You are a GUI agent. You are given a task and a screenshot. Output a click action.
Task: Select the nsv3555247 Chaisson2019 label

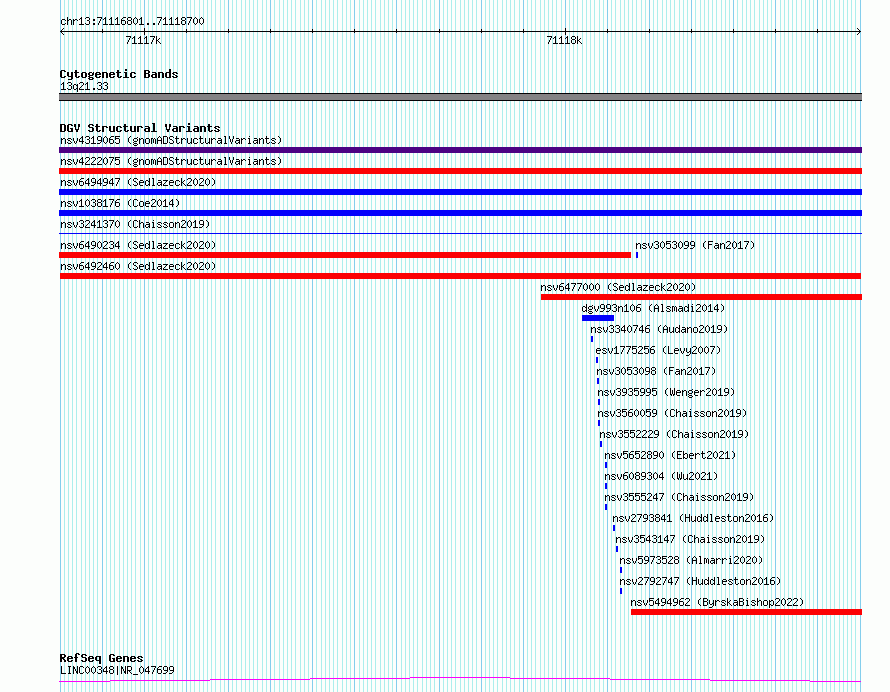[x=679, y=497]
